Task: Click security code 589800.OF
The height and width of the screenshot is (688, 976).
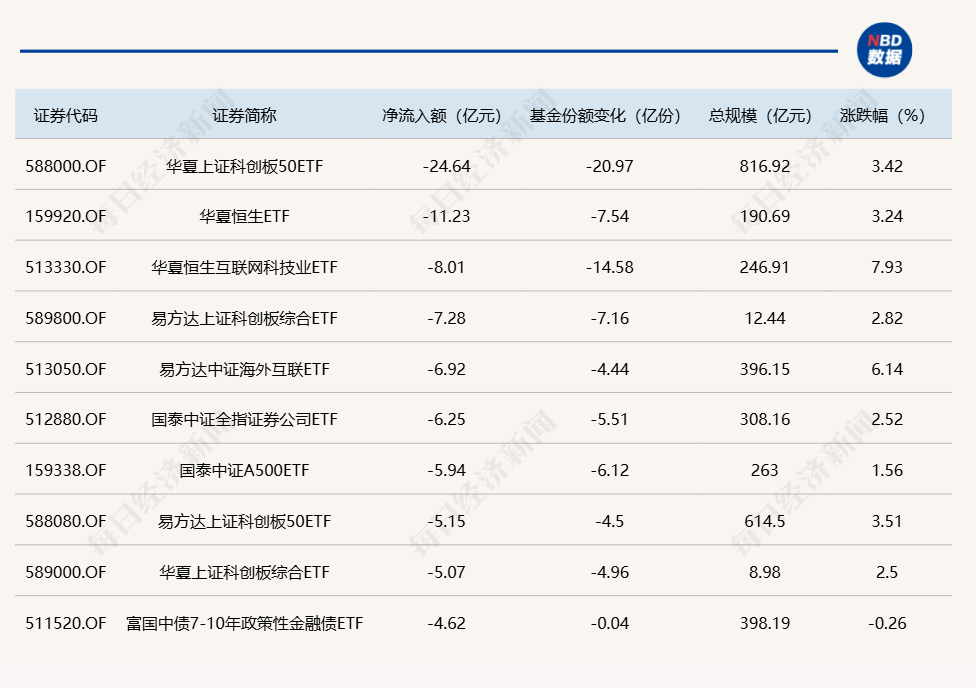Action: click(x=66, y=318)
